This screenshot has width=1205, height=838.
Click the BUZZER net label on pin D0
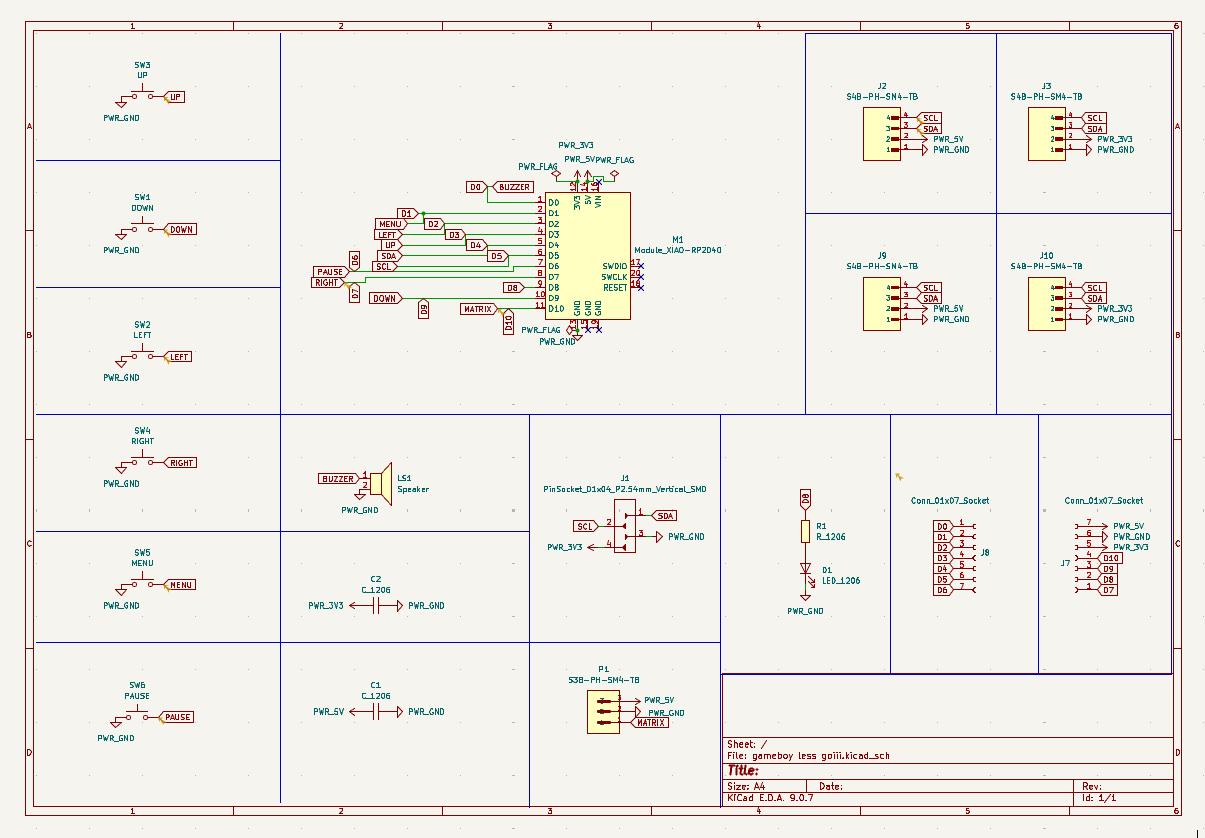(x=512, y=186)
